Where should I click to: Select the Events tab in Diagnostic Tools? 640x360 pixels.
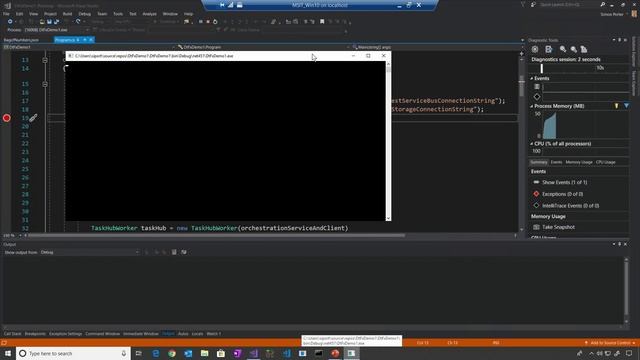coord(556,162)
